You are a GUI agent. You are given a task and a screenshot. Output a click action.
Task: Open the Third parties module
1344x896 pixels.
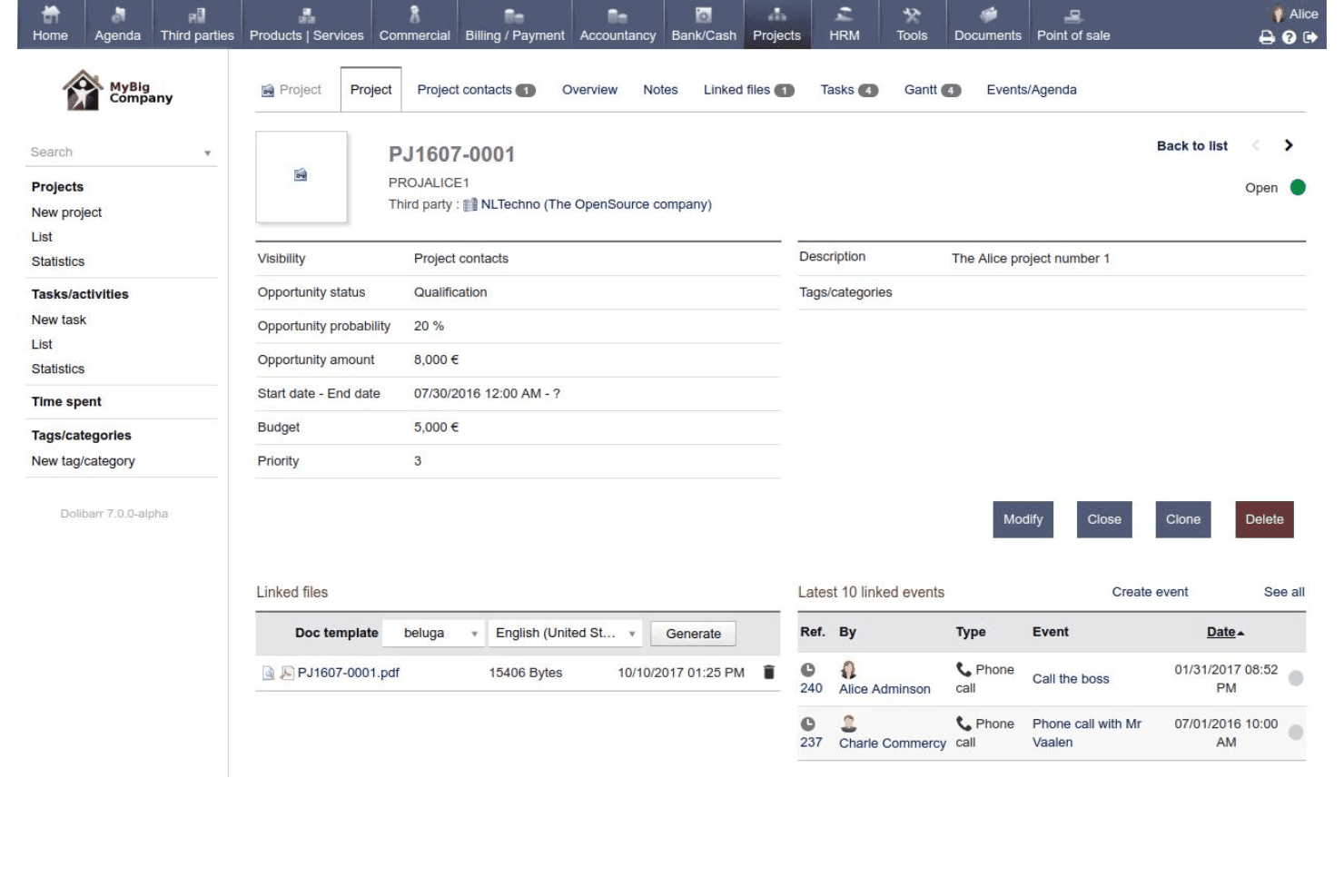pyautogui.click(x=197, y=25)
